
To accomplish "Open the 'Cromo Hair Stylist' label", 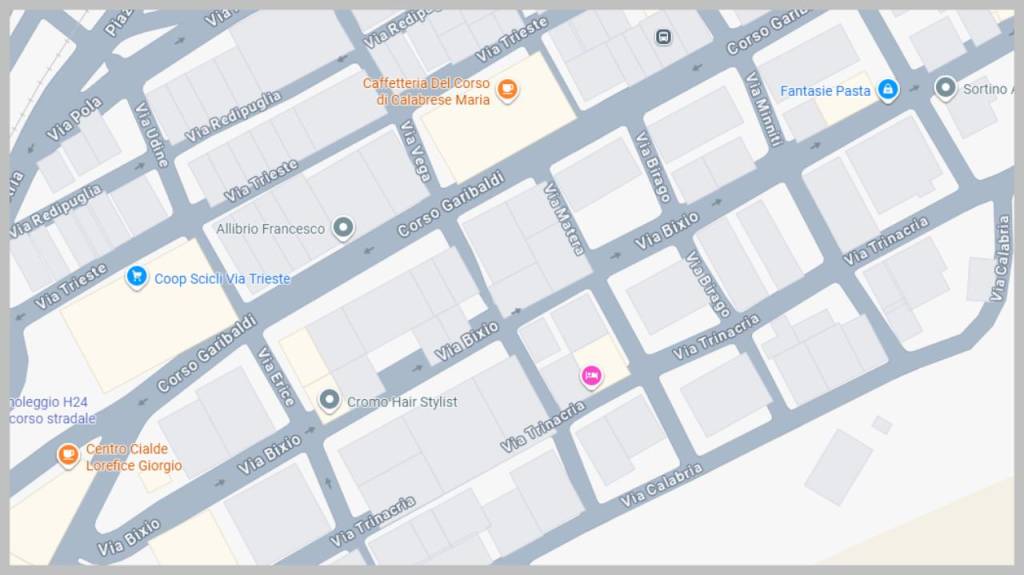I will 402,402.
